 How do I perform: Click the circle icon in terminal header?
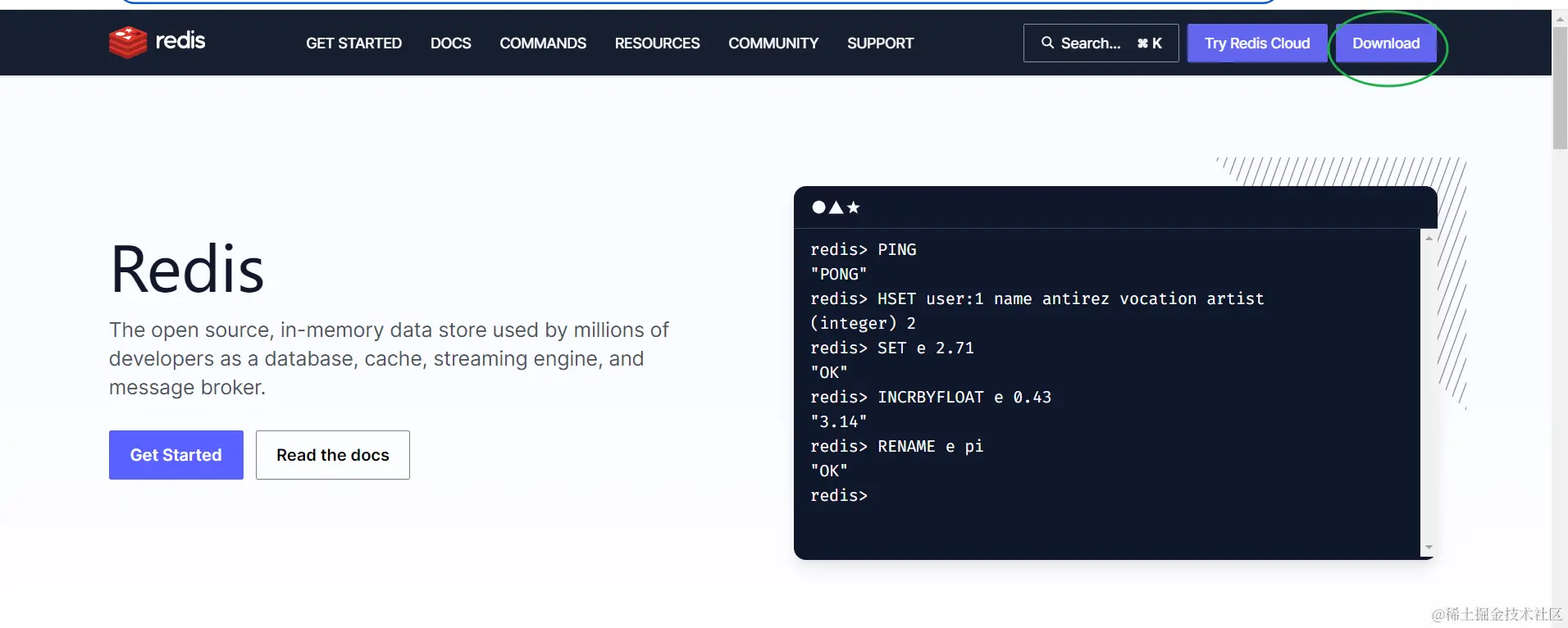pos(818,207)
